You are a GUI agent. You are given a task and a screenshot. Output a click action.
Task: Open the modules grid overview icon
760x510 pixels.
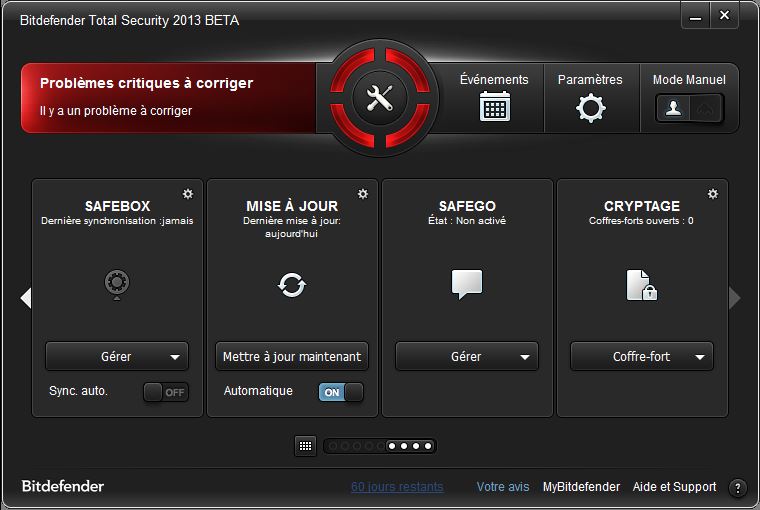pyautogui.click(x=305, y=446)
